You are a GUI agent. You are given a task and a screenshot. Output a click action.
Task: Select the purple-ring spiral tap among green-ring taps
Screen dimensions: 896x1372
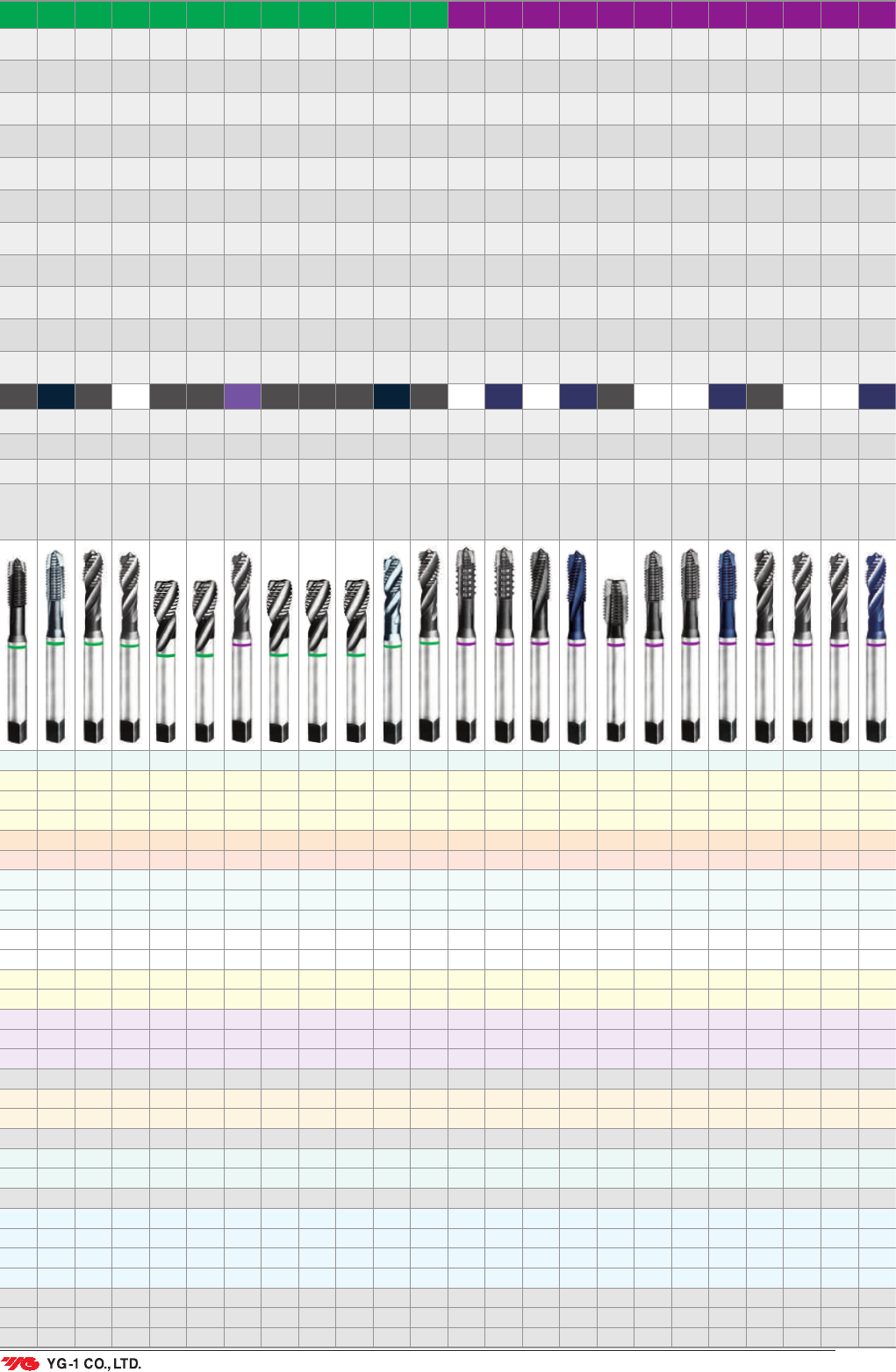(x=242, y=647)
